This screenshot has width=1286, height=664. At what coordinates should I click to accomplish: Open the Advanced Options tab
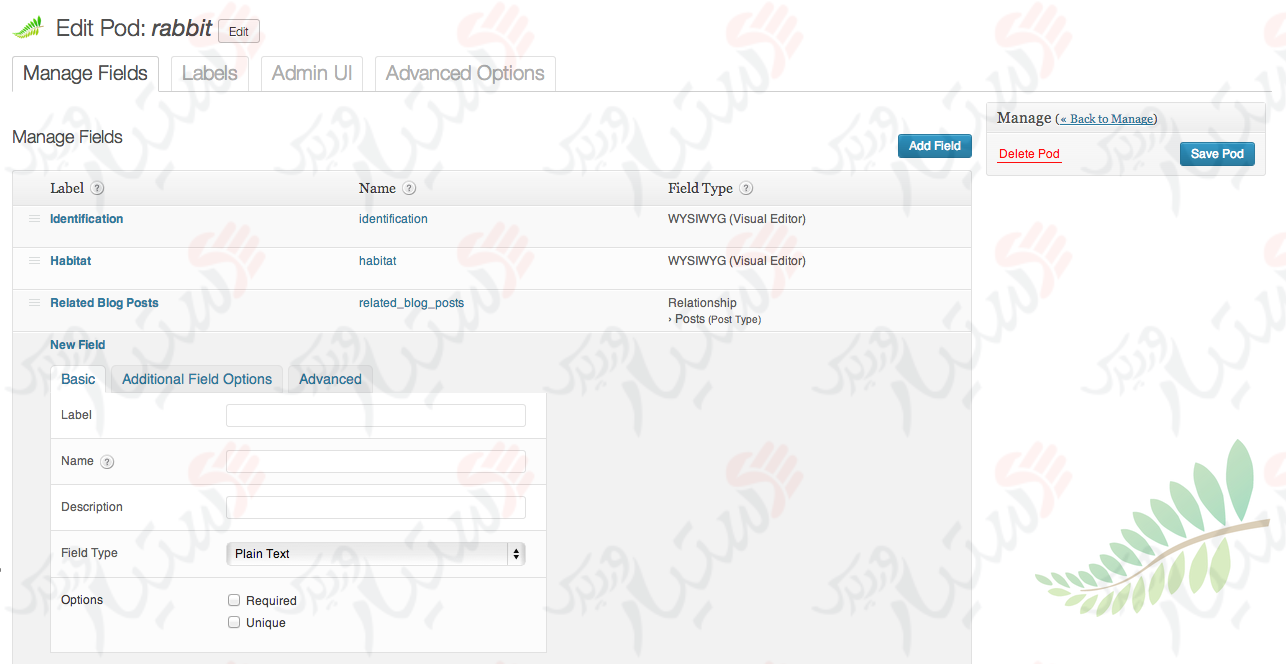(464, 73)
